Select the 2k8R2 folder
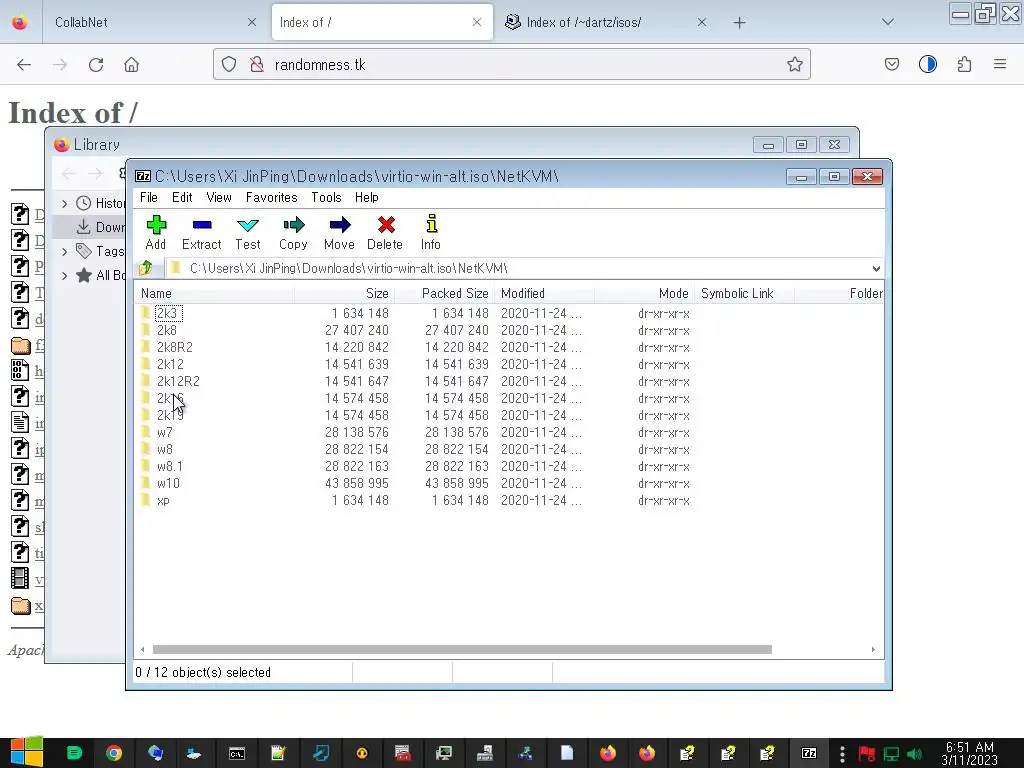 click(x=174, y=347)
